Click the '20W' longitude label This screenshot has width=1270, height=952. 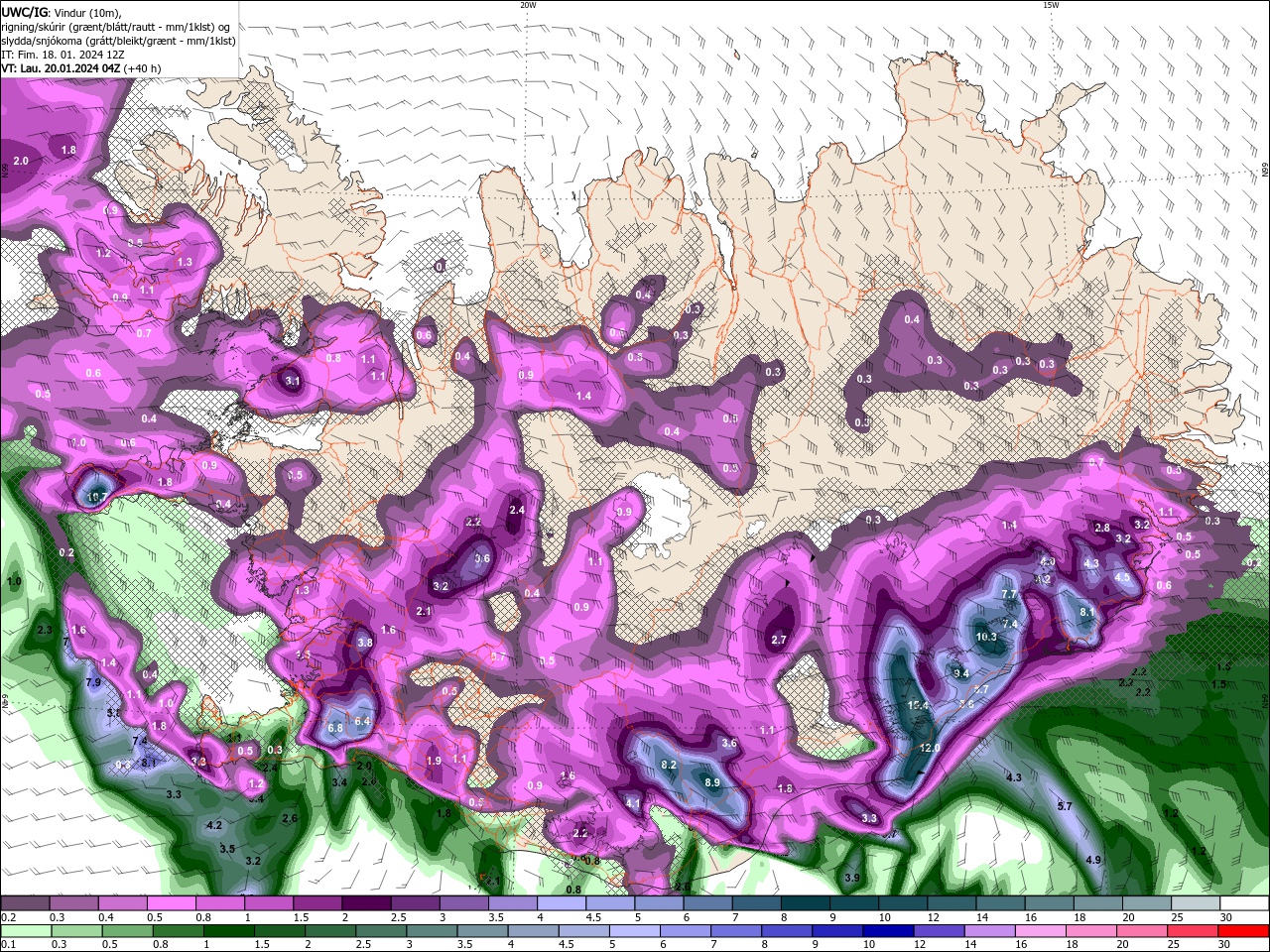529,5
